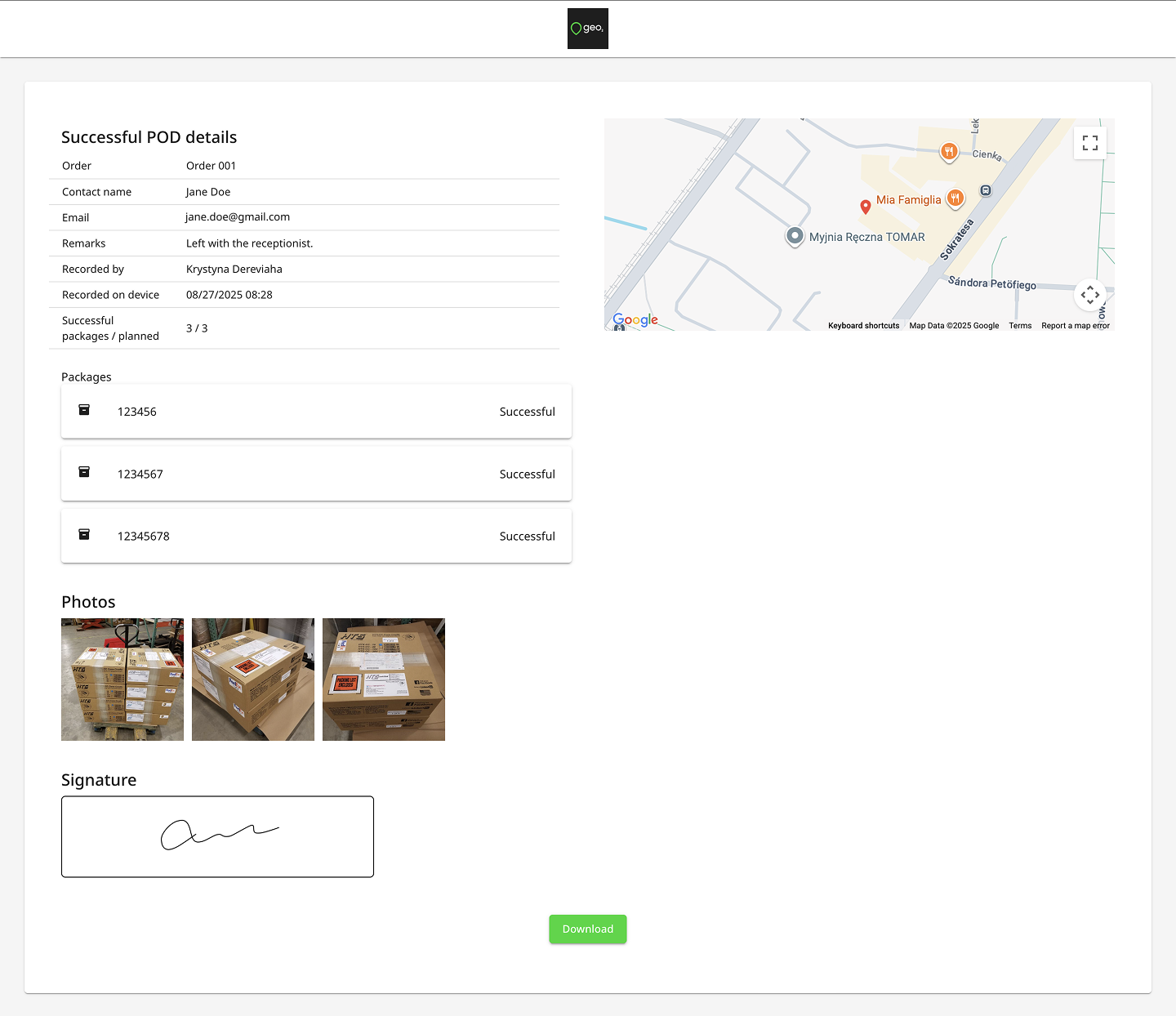Click Successful status of package 12345678
This screenshot has width=1176, height=1016.
tap(527, 536)
